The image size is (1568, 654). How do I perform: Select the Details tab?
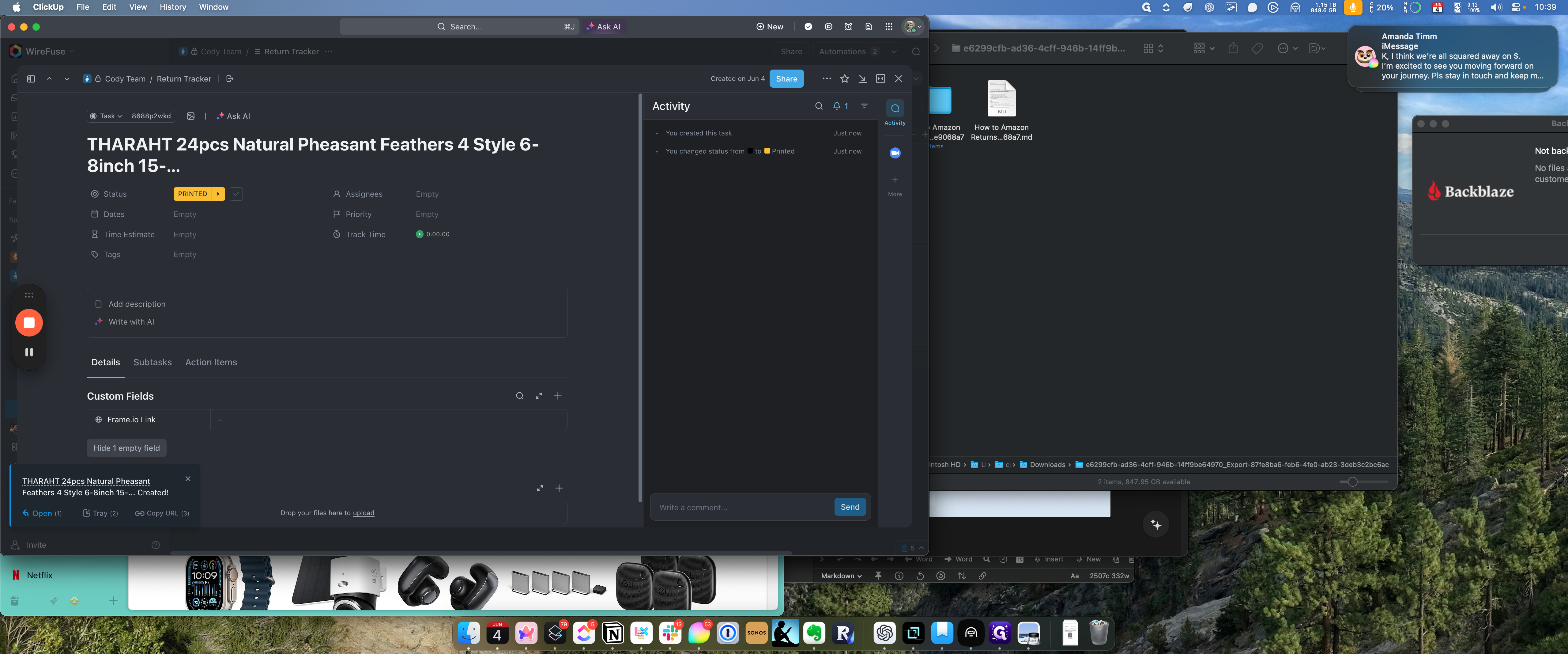105,362
